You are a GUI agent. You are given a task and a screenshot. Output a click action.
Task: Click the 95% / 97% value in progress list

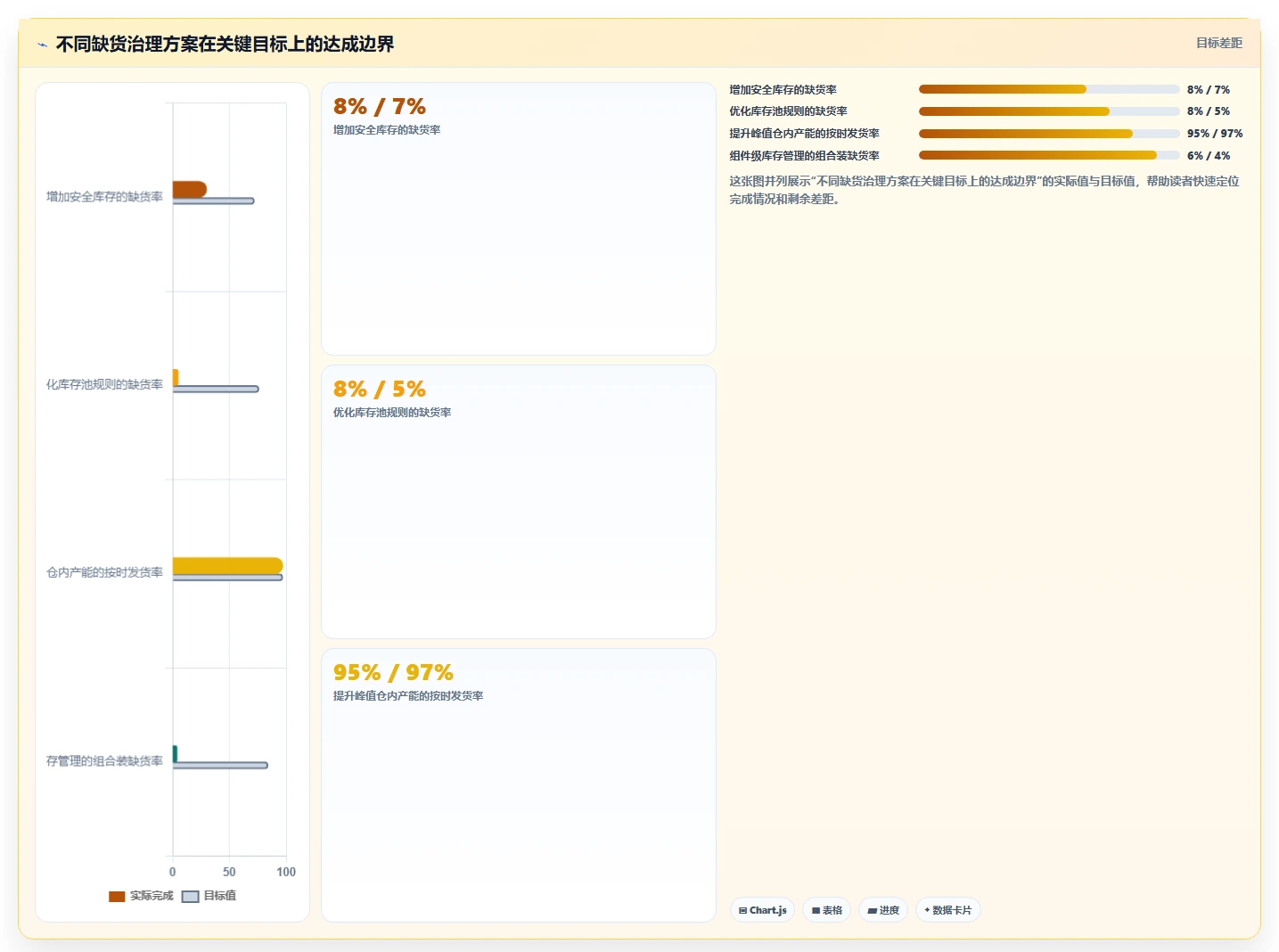[1215, 134]
